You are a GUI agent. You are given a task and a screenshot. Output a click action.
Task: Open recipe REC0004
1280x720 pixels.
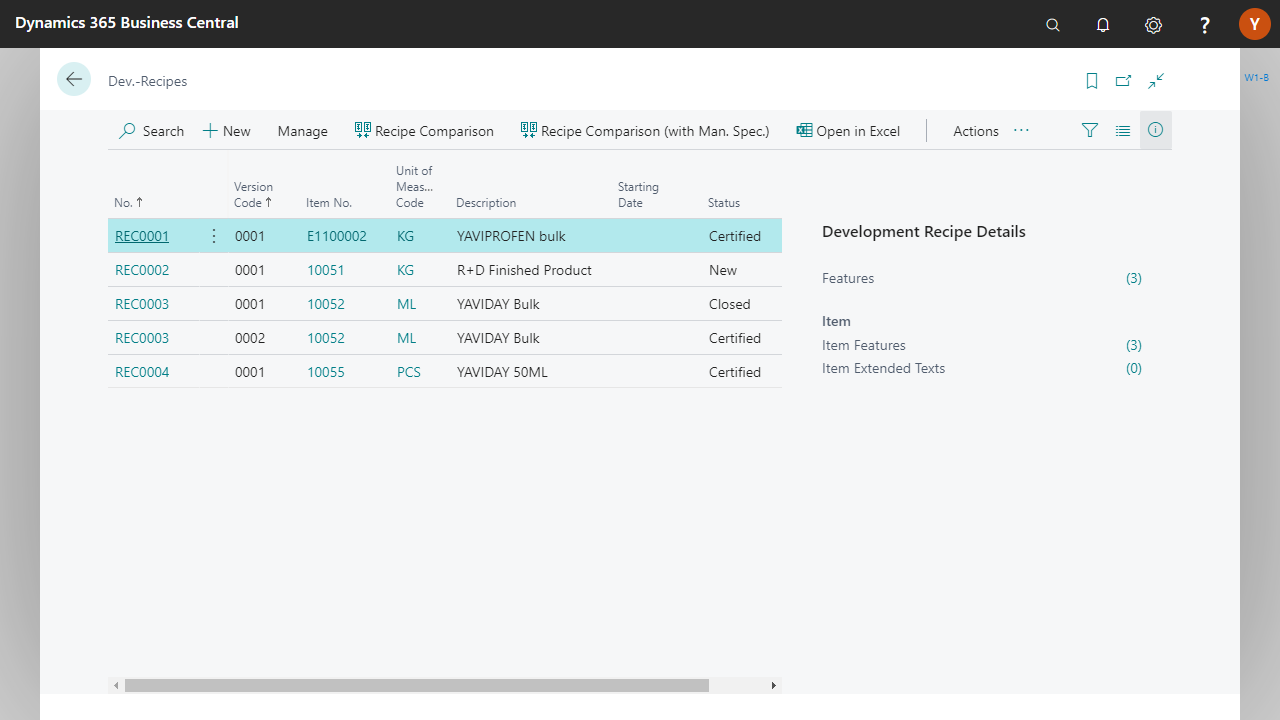(x=142, y=373)
